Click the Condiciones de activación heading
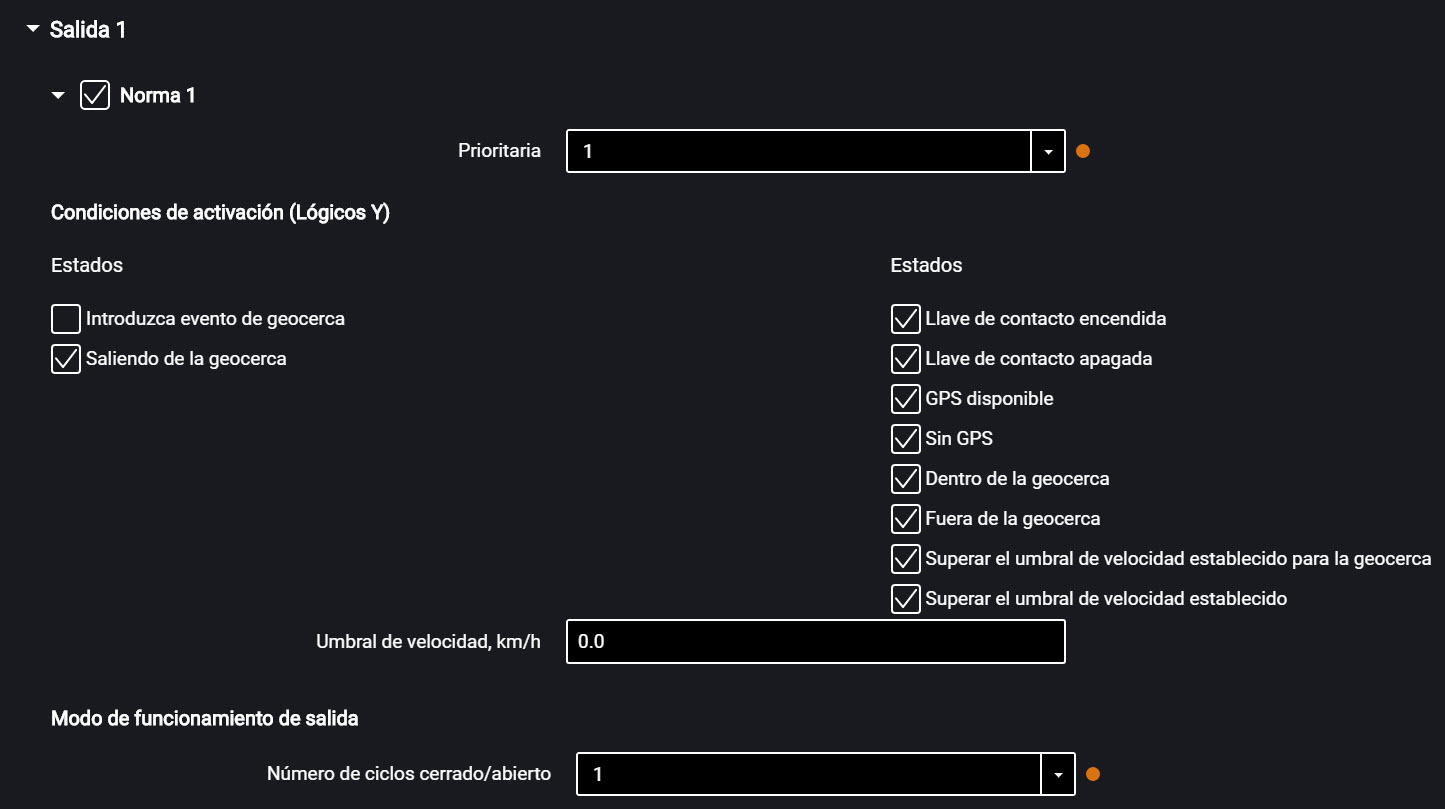The width and height of the screenshot is (1445, 809). (220, 212)
